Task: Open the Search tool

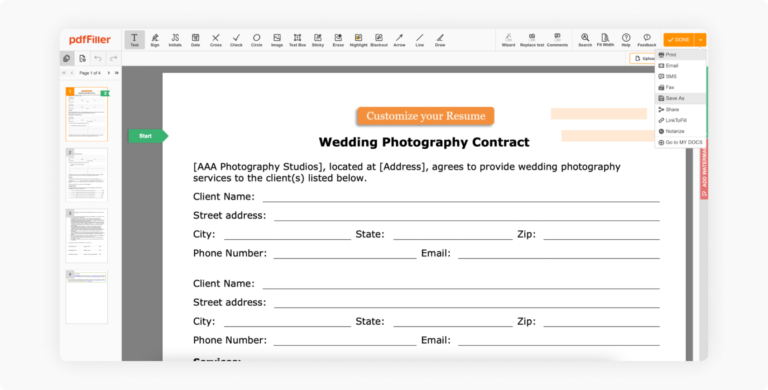Action: (x=585, y=40)
